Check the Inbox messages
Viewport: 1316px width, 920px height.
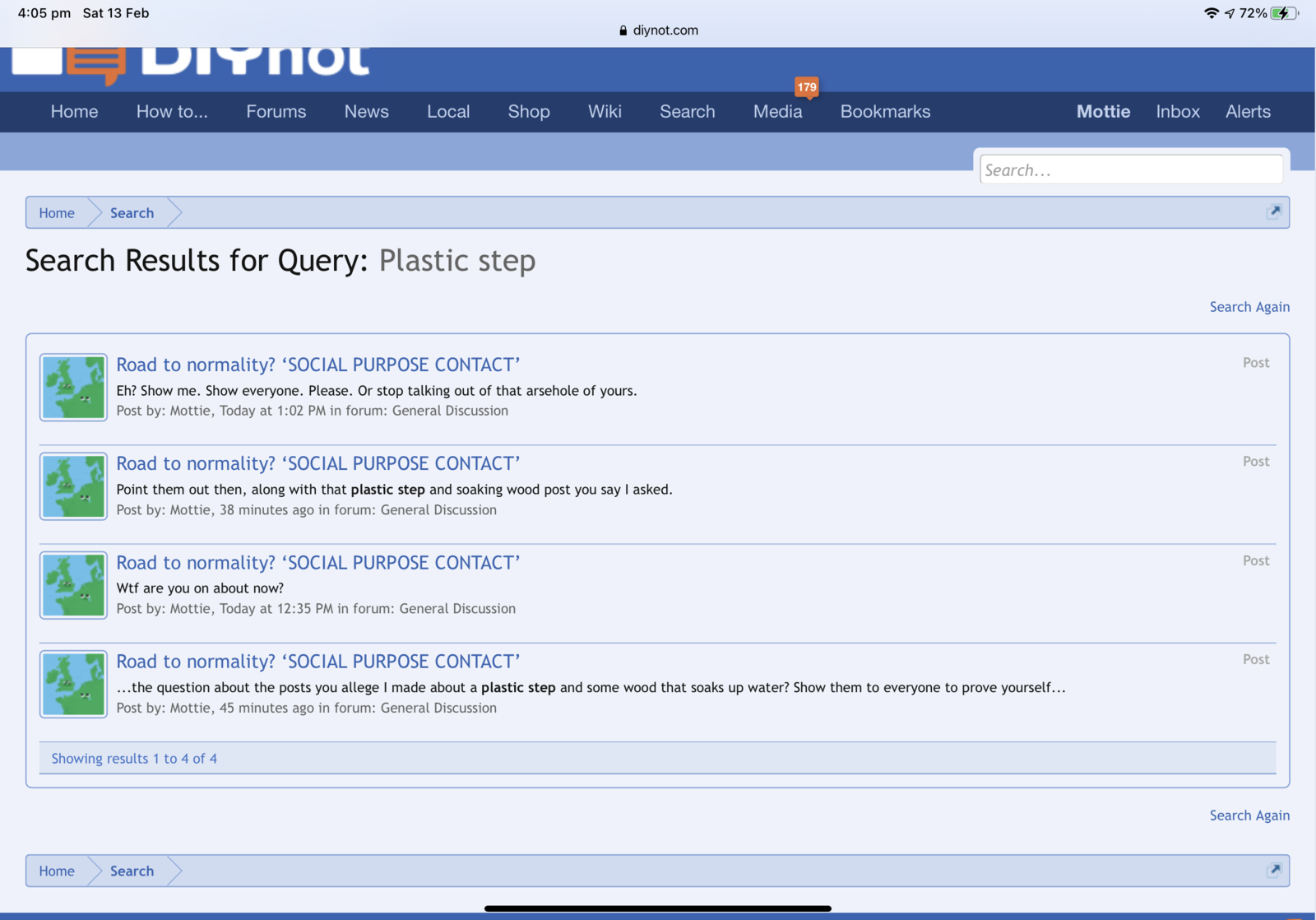tap(1177, 112)
